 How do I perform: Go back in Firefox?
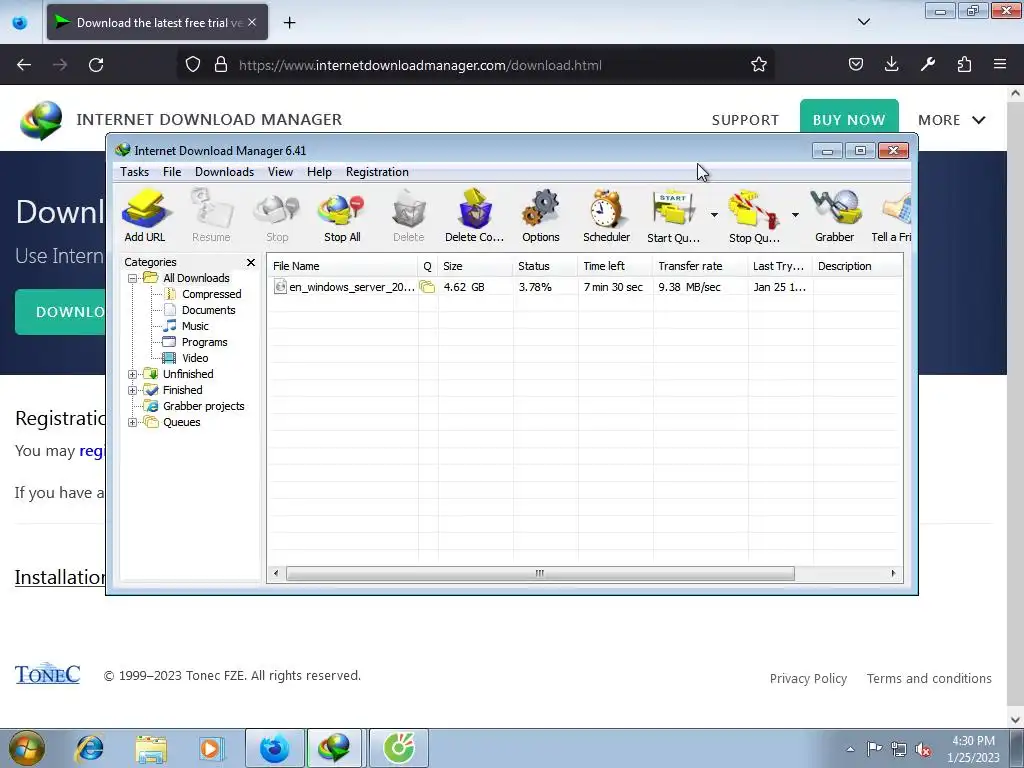pyautogui.click(x=24, y=65)
